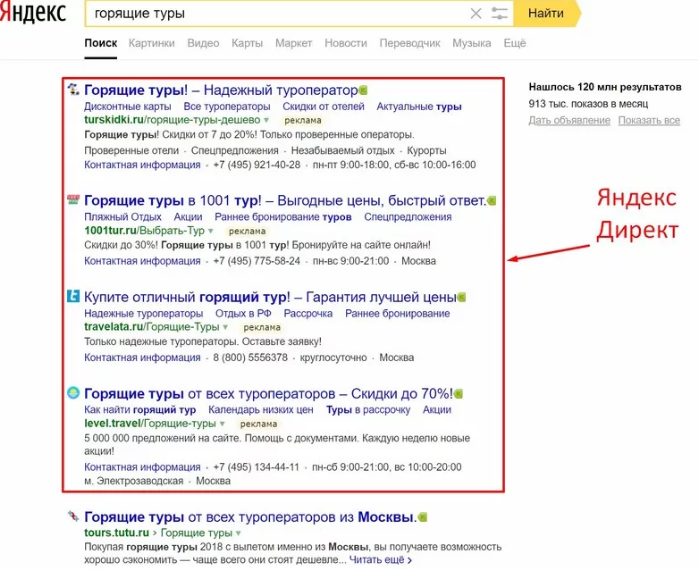
Task: Open Актуальные туры sitelink
Action: [x=419, y=106]
